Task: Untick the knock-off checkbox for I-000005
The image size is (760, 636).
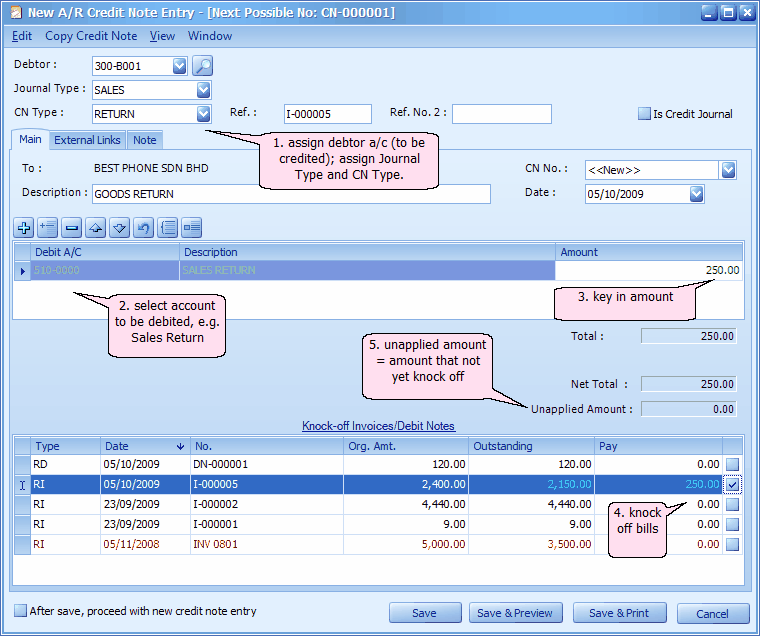Action: [732, 484]
